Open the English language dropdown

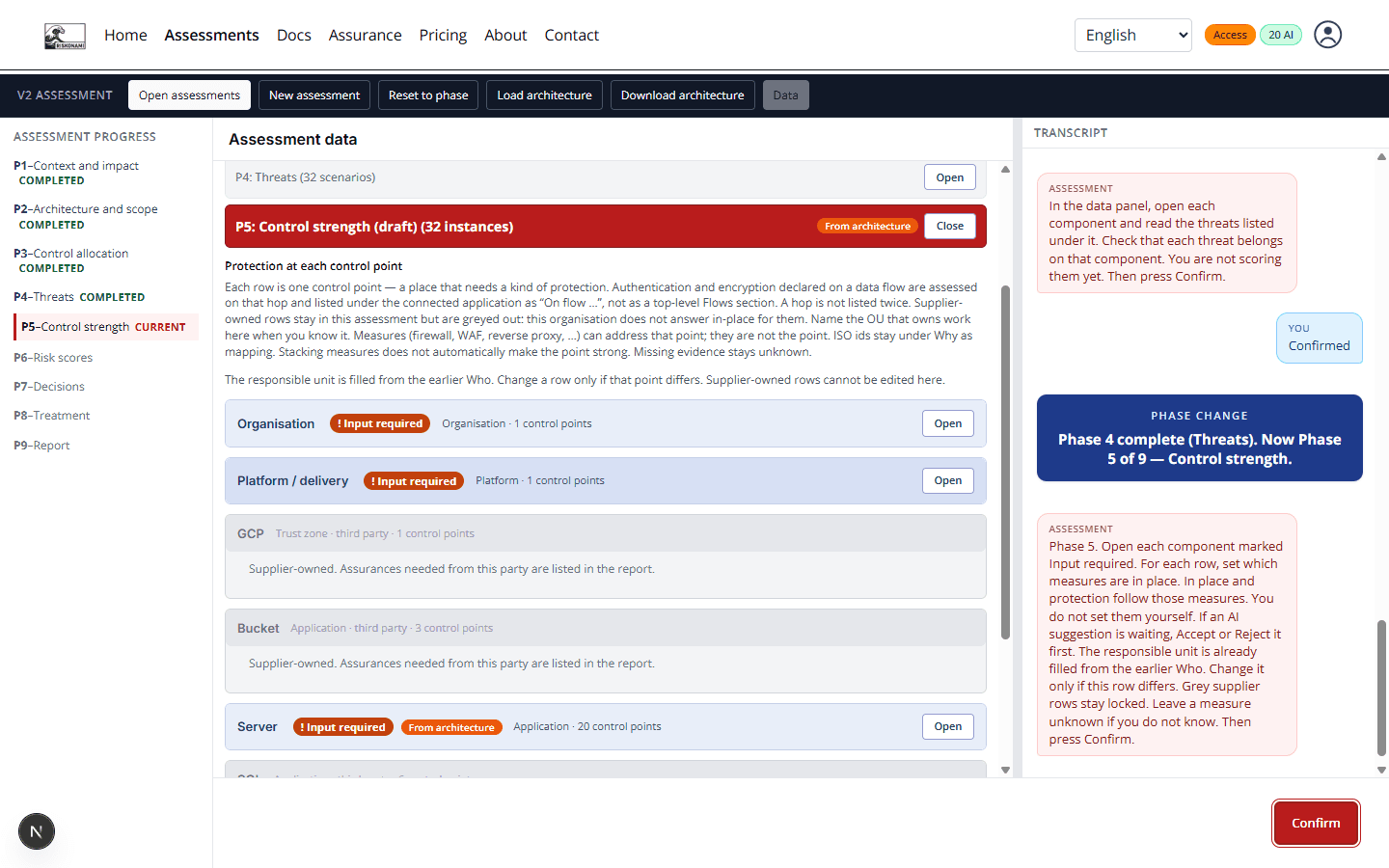click(1133, 35)
